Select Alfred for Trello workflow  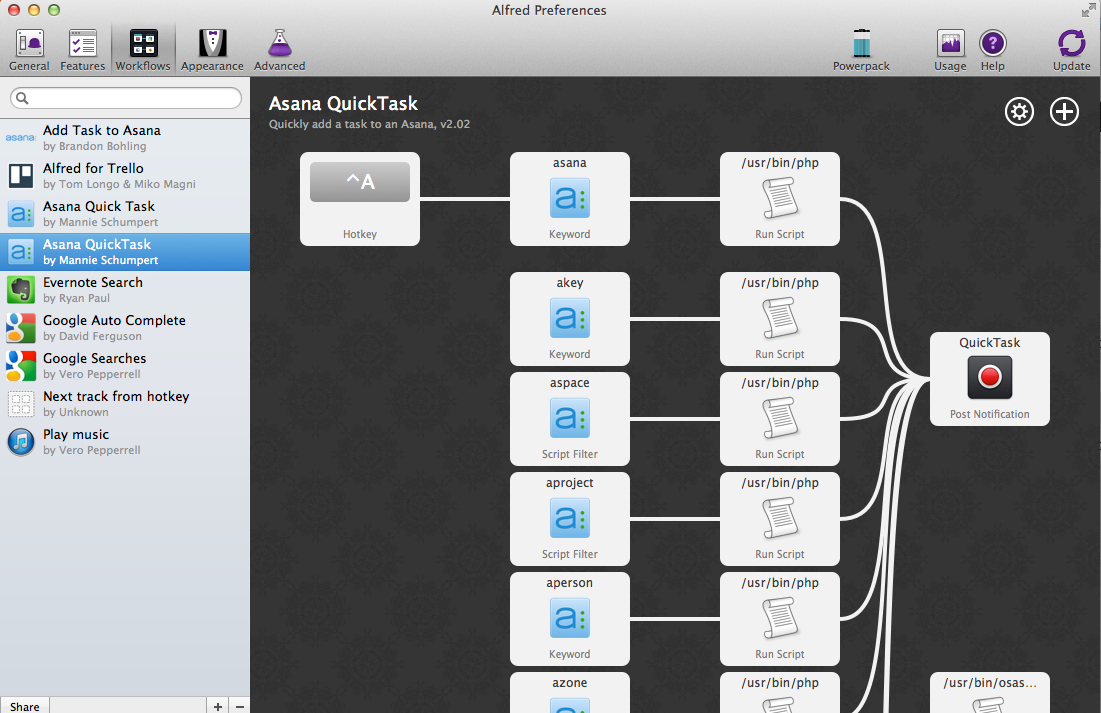125,176
